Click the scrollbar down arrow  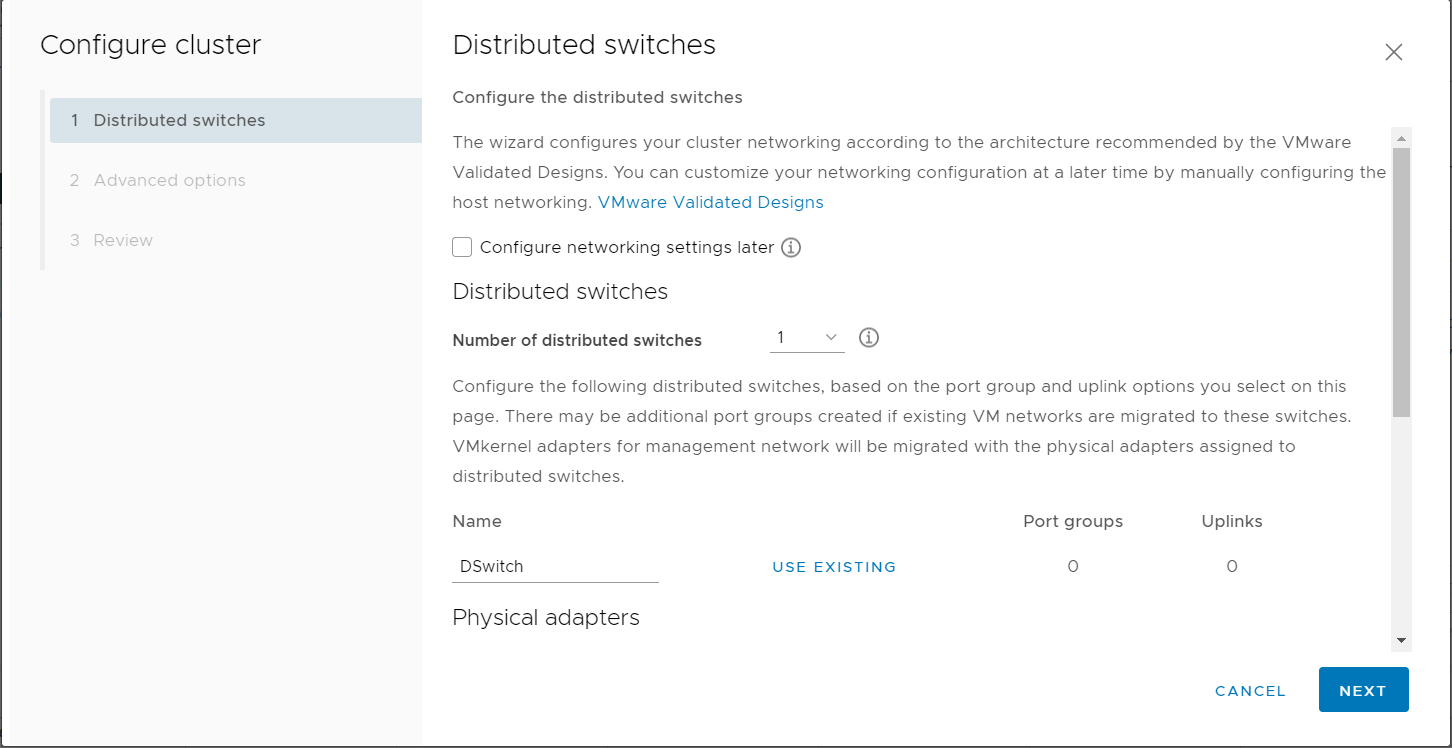pyautogui.click(x=1401, y=640)
